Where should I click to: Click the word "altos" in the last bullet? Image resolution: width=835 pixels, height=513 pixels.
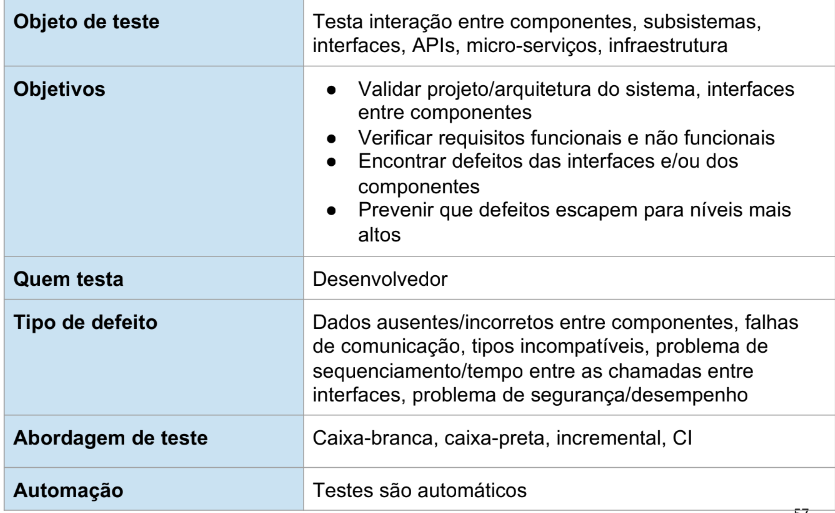(379, 234)
